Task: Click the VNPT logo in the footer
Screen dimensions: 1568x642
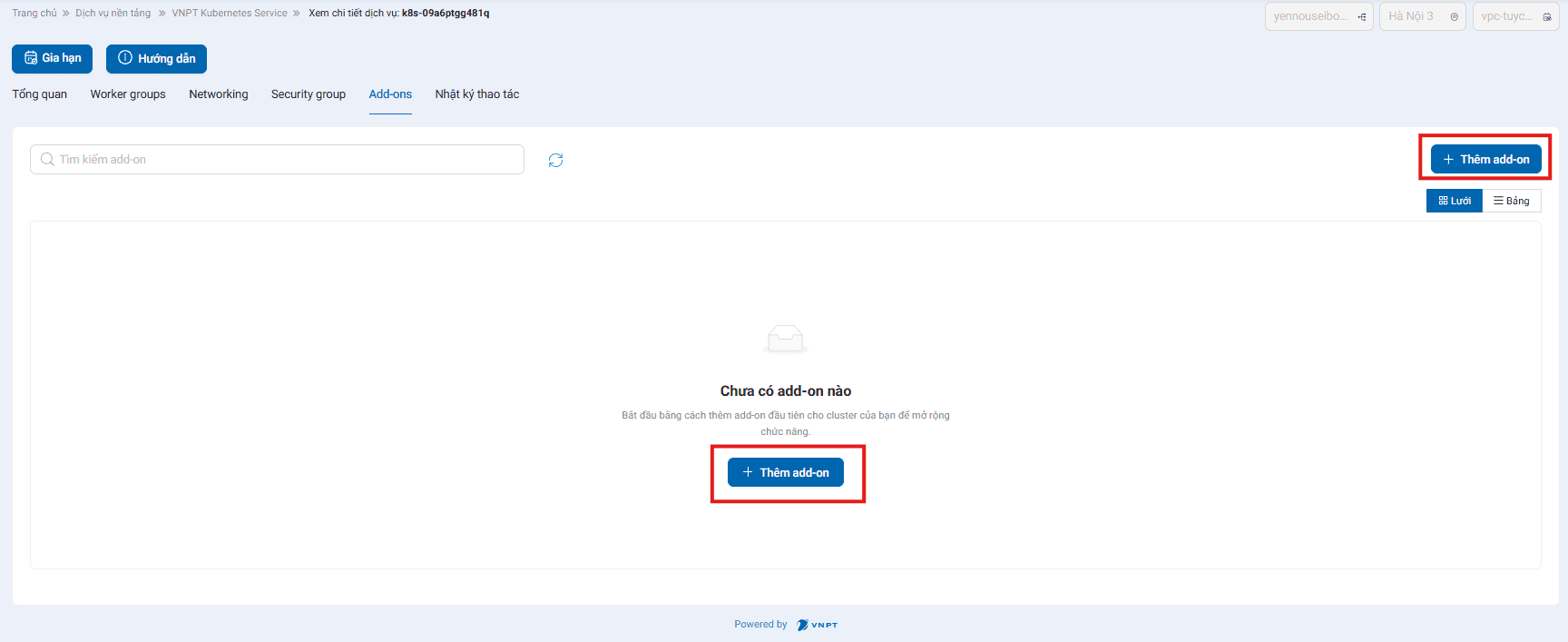Action: tap(817, 625)
